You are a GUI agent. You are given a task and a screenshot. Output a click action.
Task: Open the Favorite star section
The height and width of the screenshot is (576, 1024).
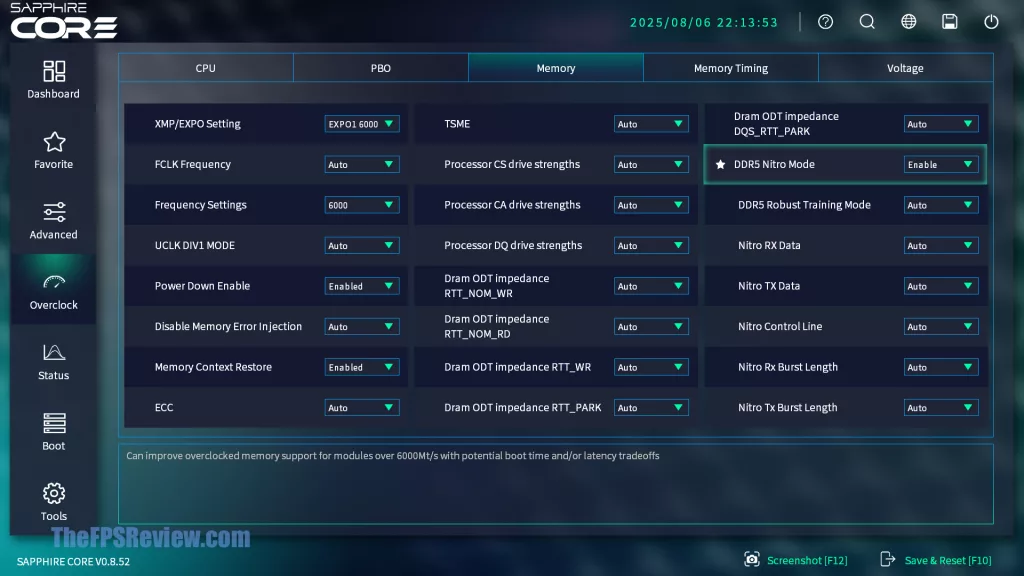pos(54,150)
